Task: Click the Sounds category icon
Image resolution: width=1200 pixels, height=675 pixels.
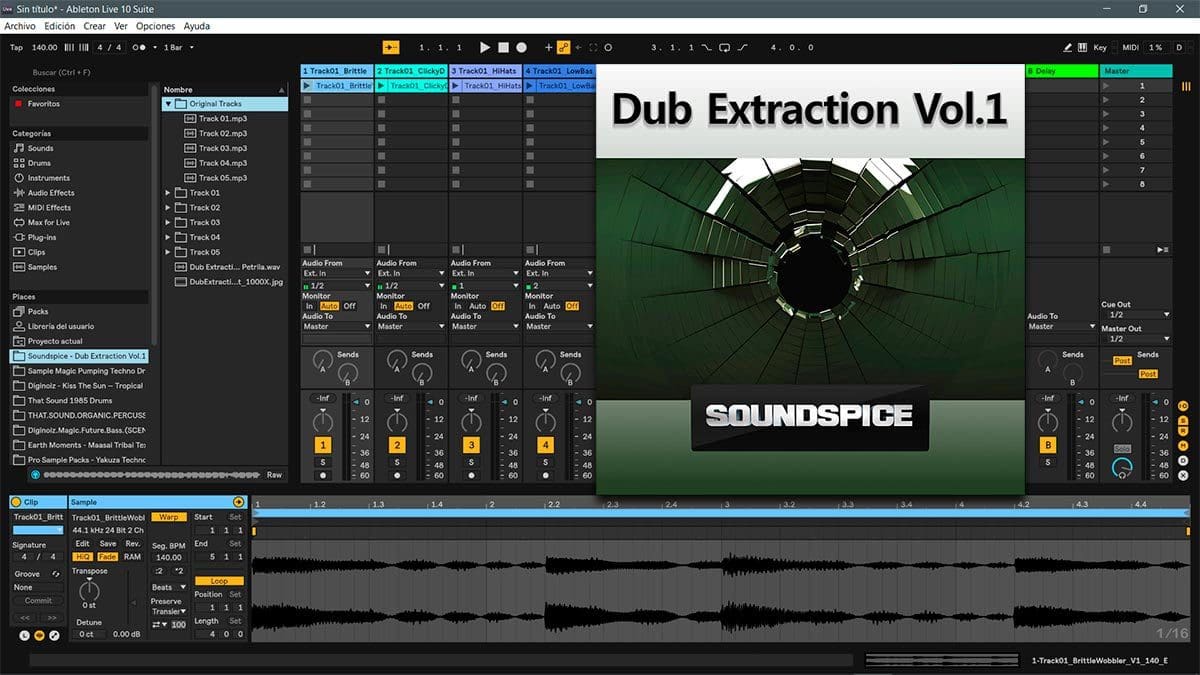Action: tap(19, 148)
